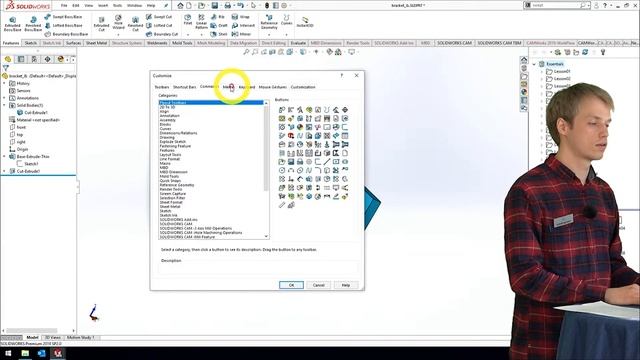Open the ConfigurationManager tab icon
Viewport: 640px width, 360px height.
34,59
